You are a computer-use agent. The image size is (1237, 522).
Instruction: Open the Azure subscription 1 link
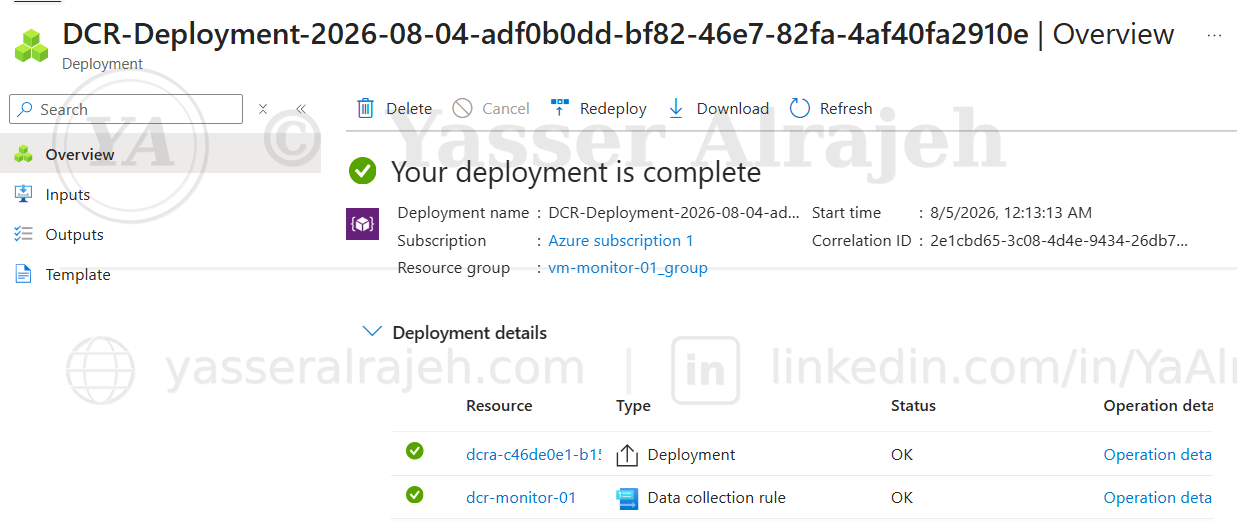coord(621,240)
